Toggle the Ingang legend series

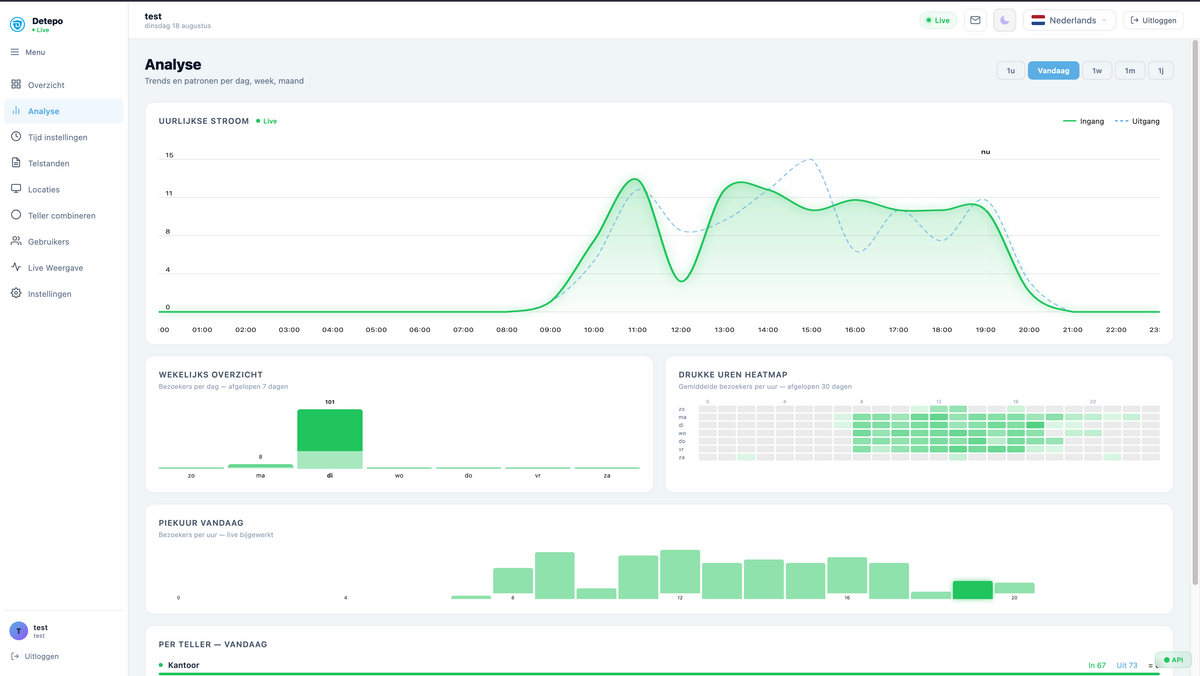(x=1083, y=121)
